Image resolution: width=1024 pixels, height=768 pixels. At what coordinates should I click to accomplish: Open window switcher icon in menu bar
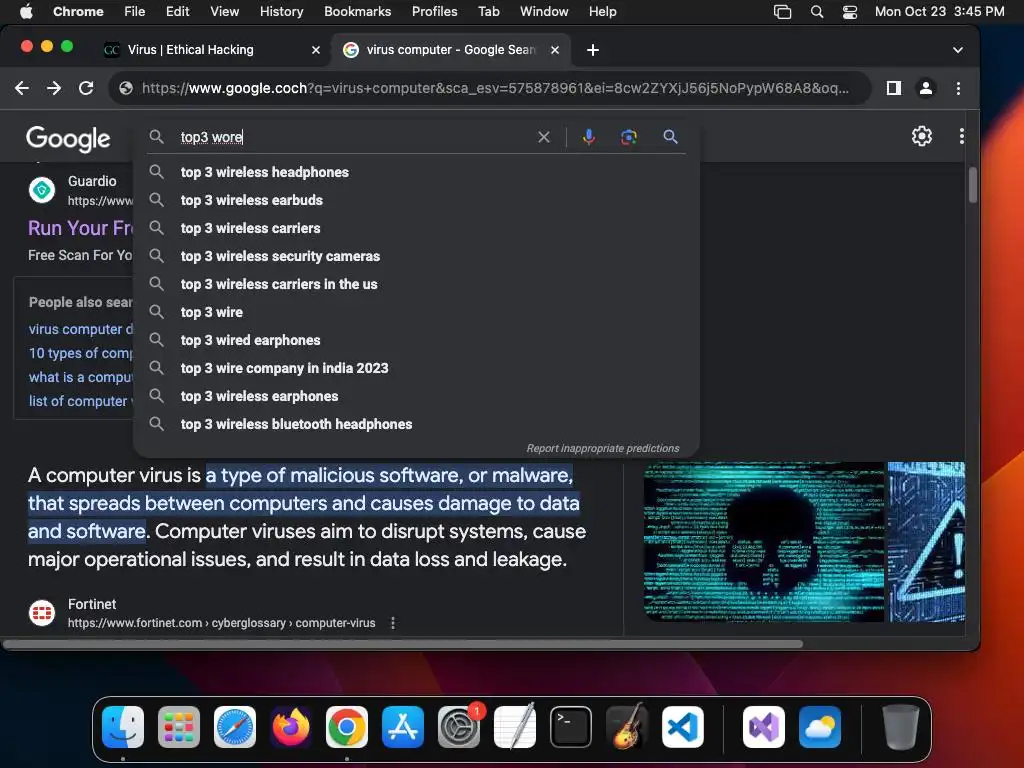(782, 12)
